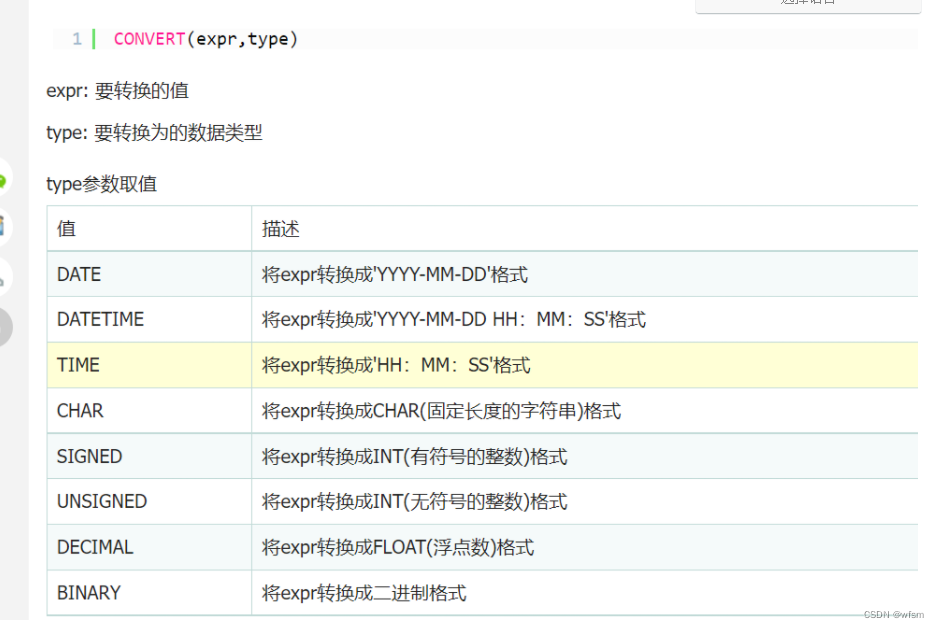This screenshot has height=628, width=939.
Task: Select the text 'type: 要转换为的数据类型'
Action: (x=154, y=132)
